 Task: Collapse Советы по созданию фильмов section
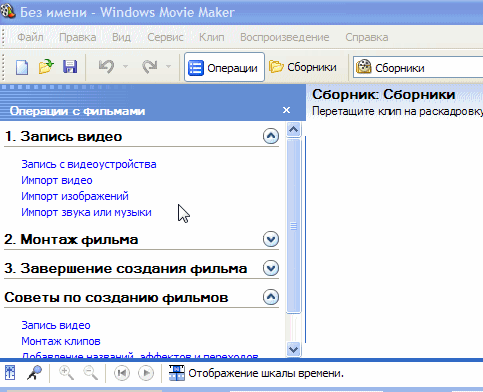[271, 297]
